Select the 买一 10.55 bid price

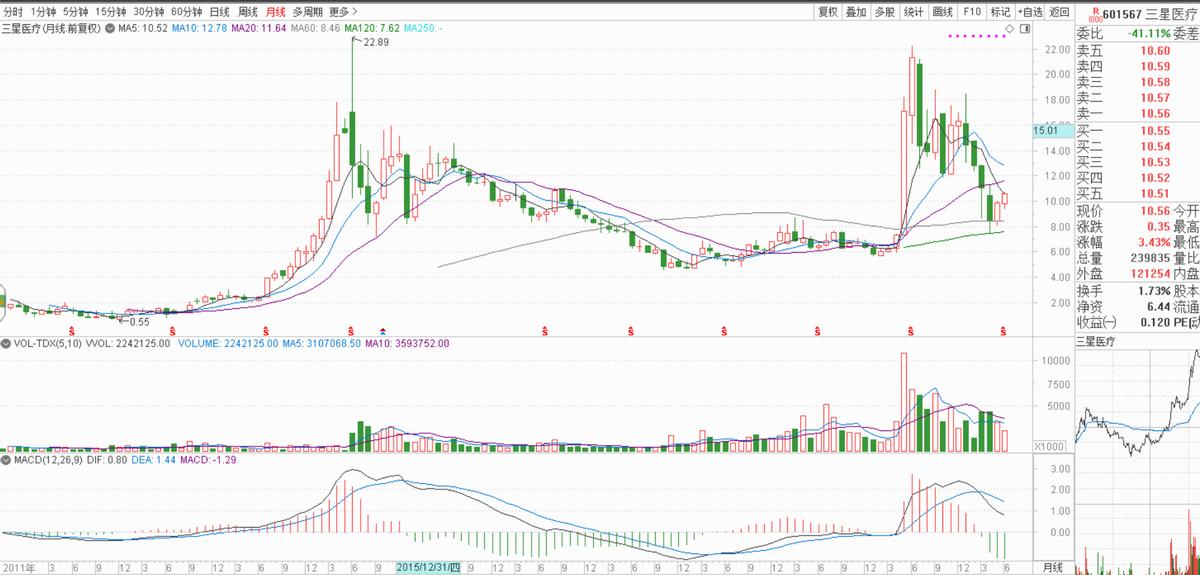1137,131
